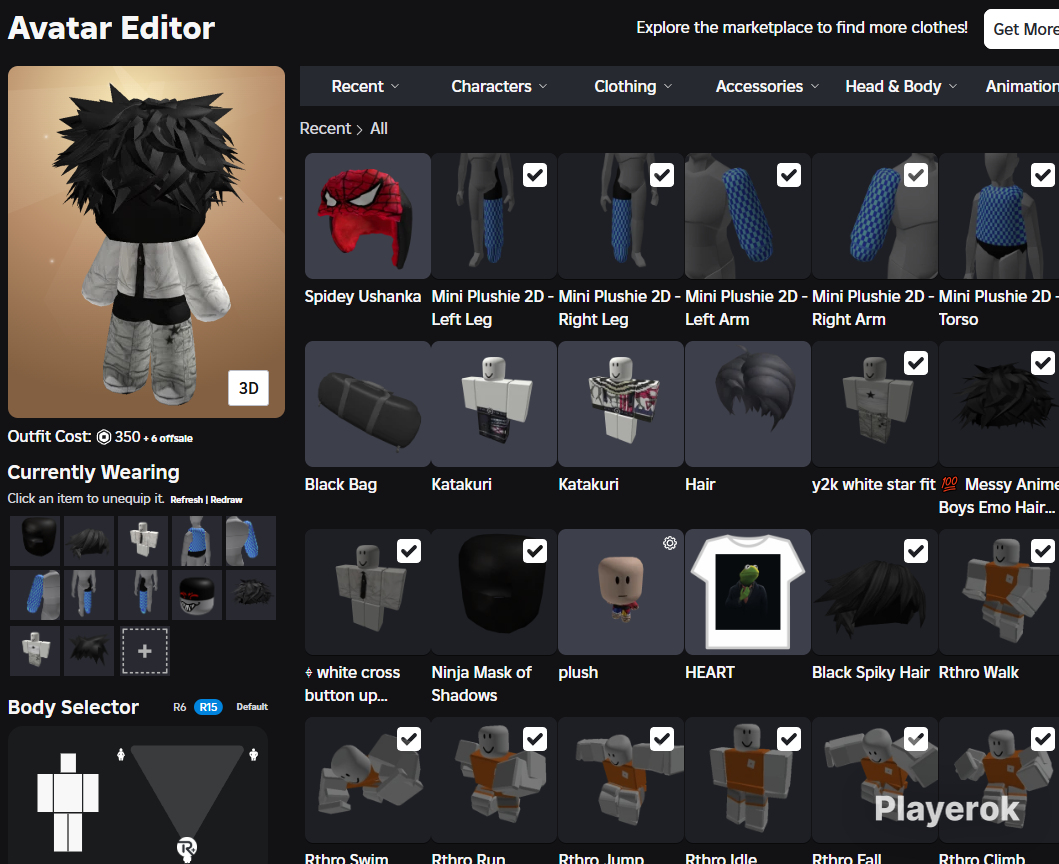Expand the Accessories dropdown

(767, 86)
